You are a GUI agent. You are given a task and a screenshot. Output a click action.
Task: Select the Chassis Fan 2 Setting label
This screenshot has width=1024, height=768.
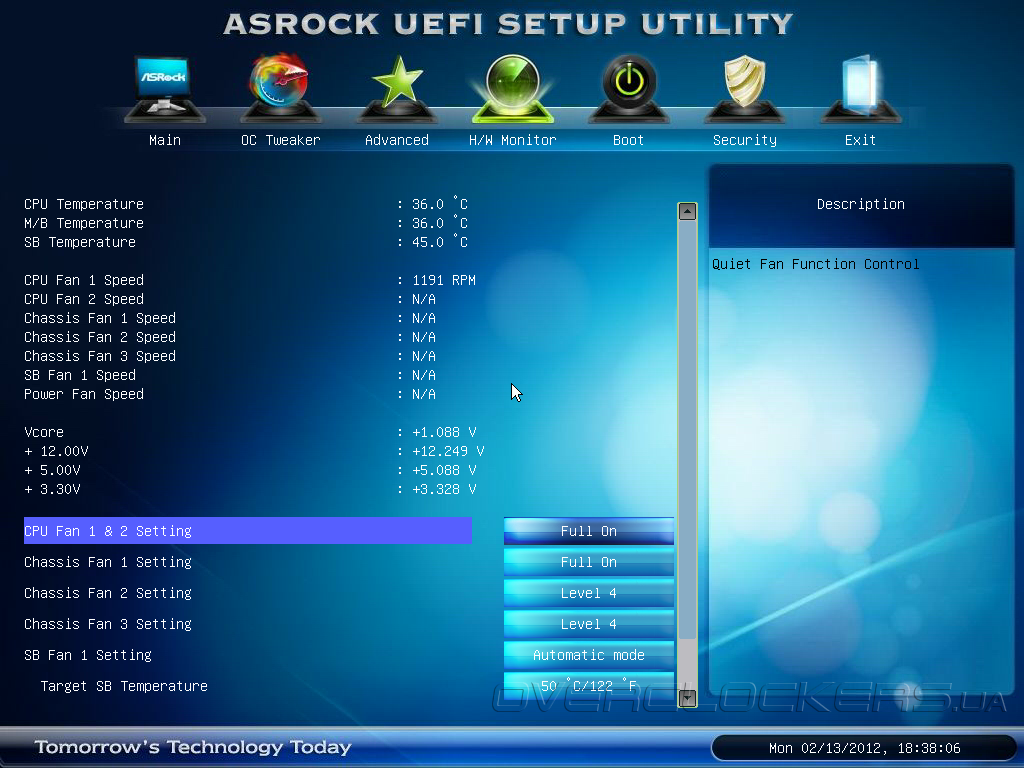pyautogui.click(x=108, y=593)
